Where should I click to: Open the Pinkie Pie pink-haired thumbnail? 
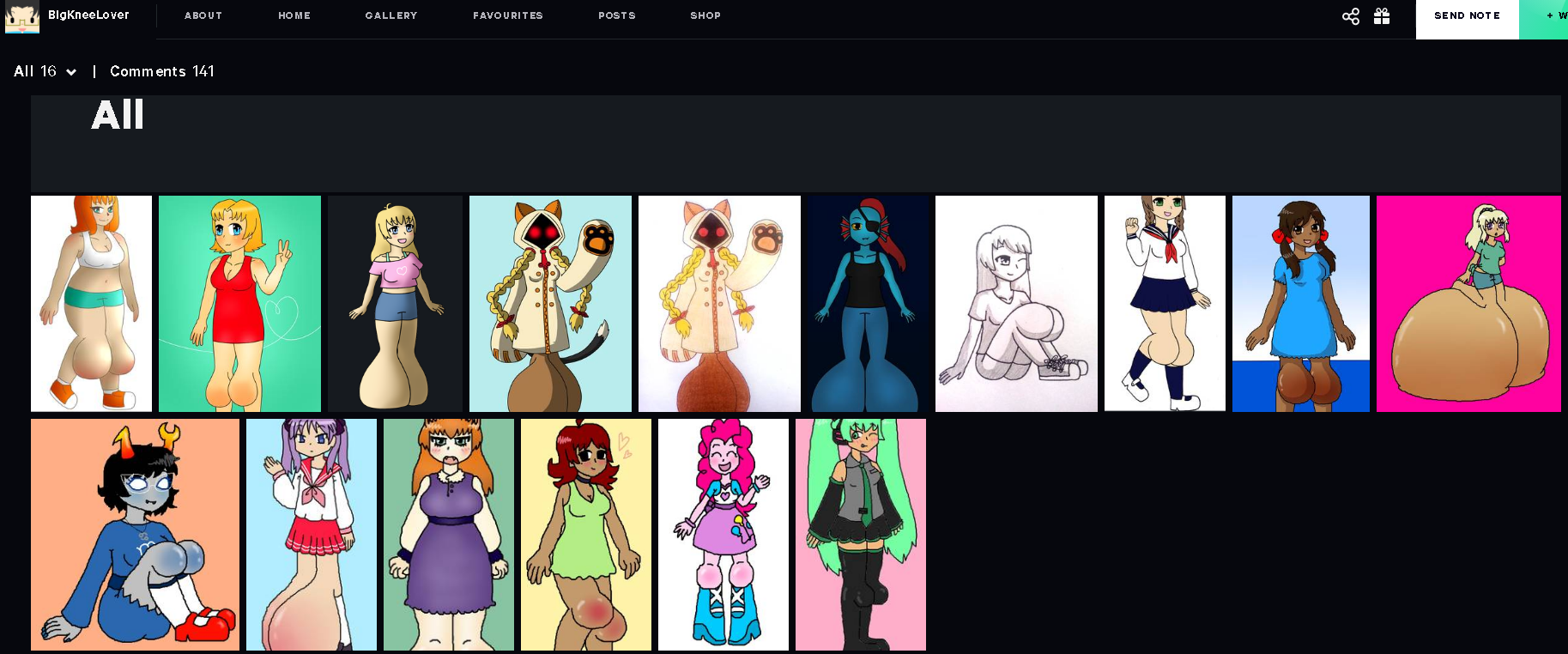[x=723, y=534]
